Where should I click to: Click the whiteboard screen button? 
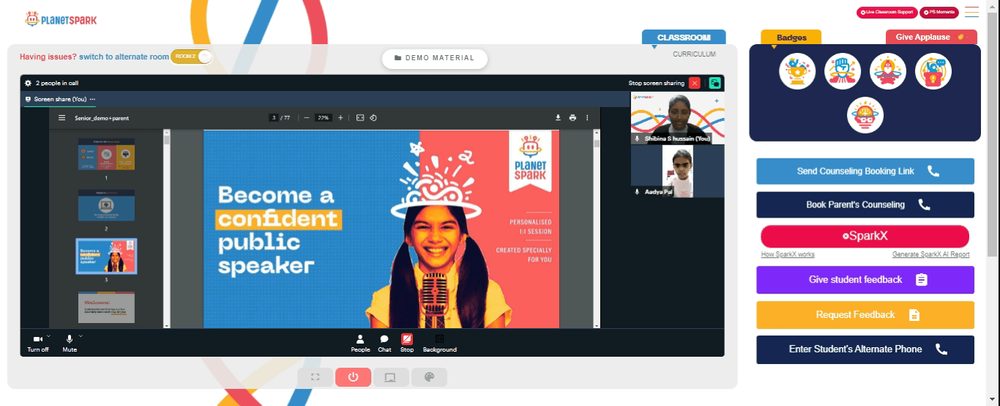390,377
